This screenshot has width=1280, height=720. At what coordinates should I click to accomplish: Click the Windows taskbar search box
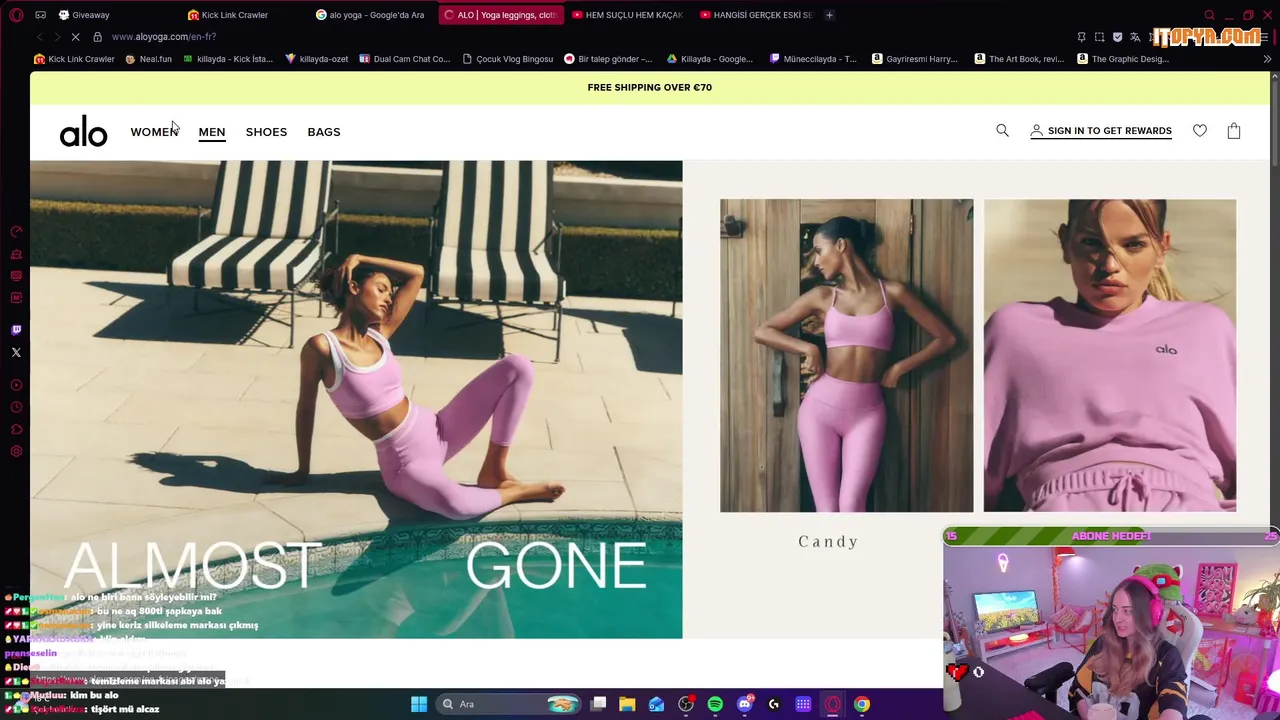[x=510, y=704]
